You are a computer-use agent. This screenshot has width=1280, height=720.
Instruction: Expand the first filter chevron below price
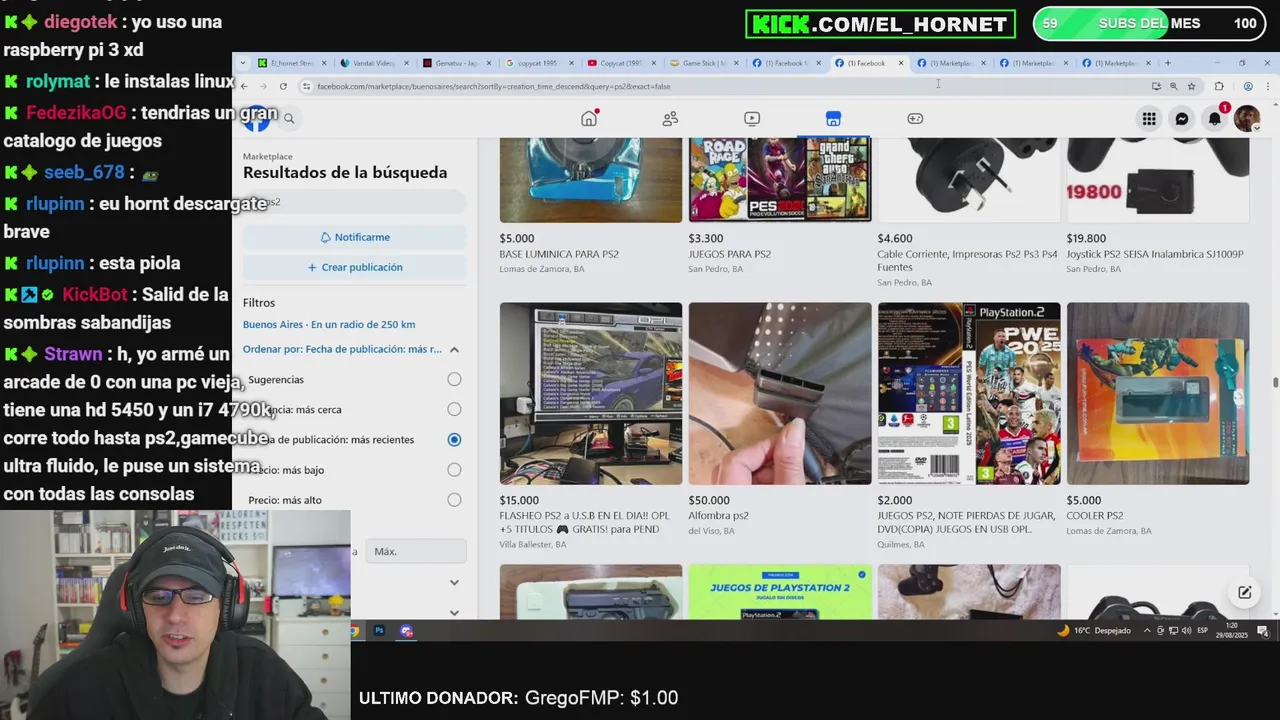pos(454,582)
